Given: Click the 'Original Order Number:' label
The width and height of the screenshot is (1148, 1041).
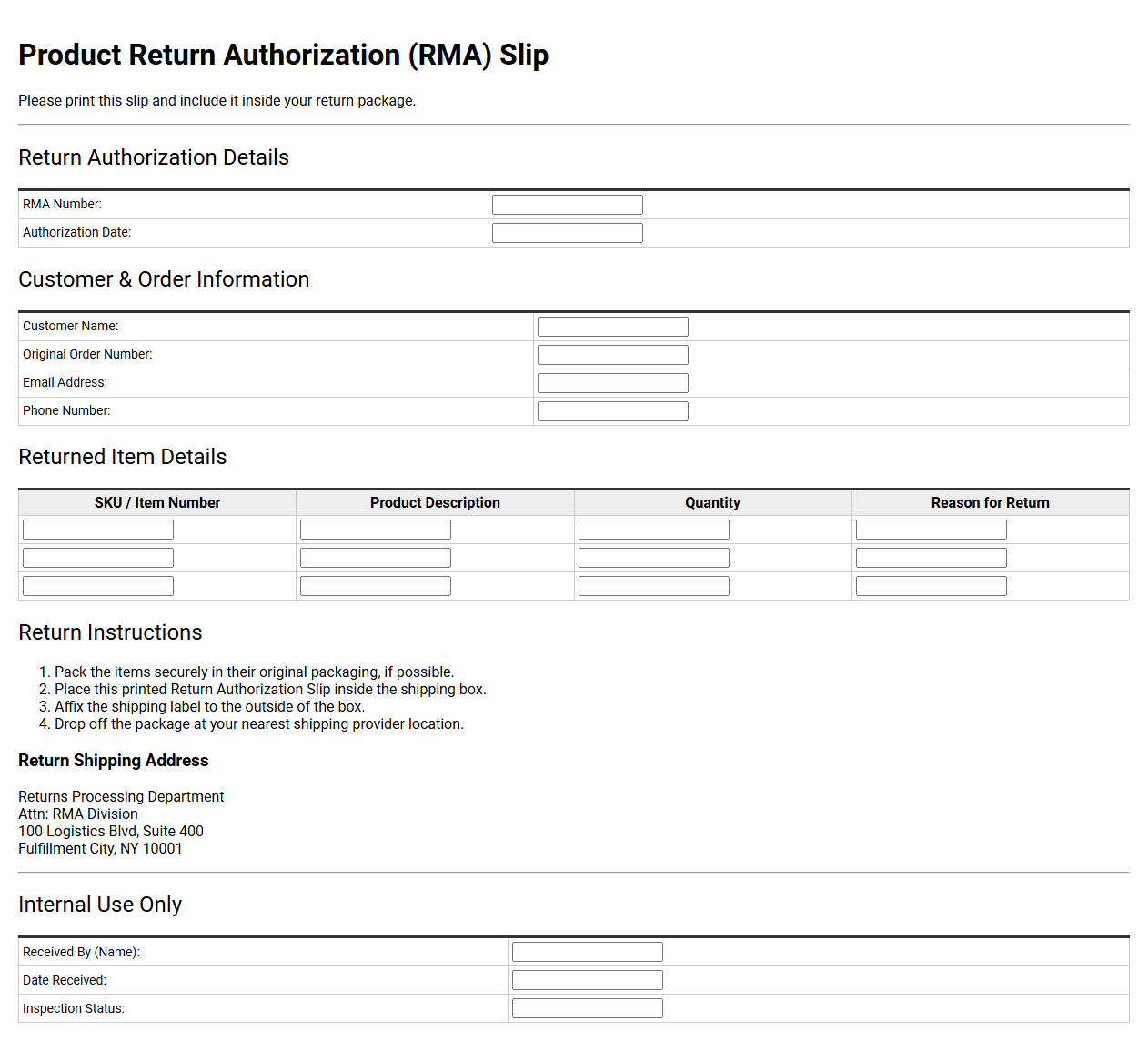Looking at the screenshot, I should click(87, 355).
